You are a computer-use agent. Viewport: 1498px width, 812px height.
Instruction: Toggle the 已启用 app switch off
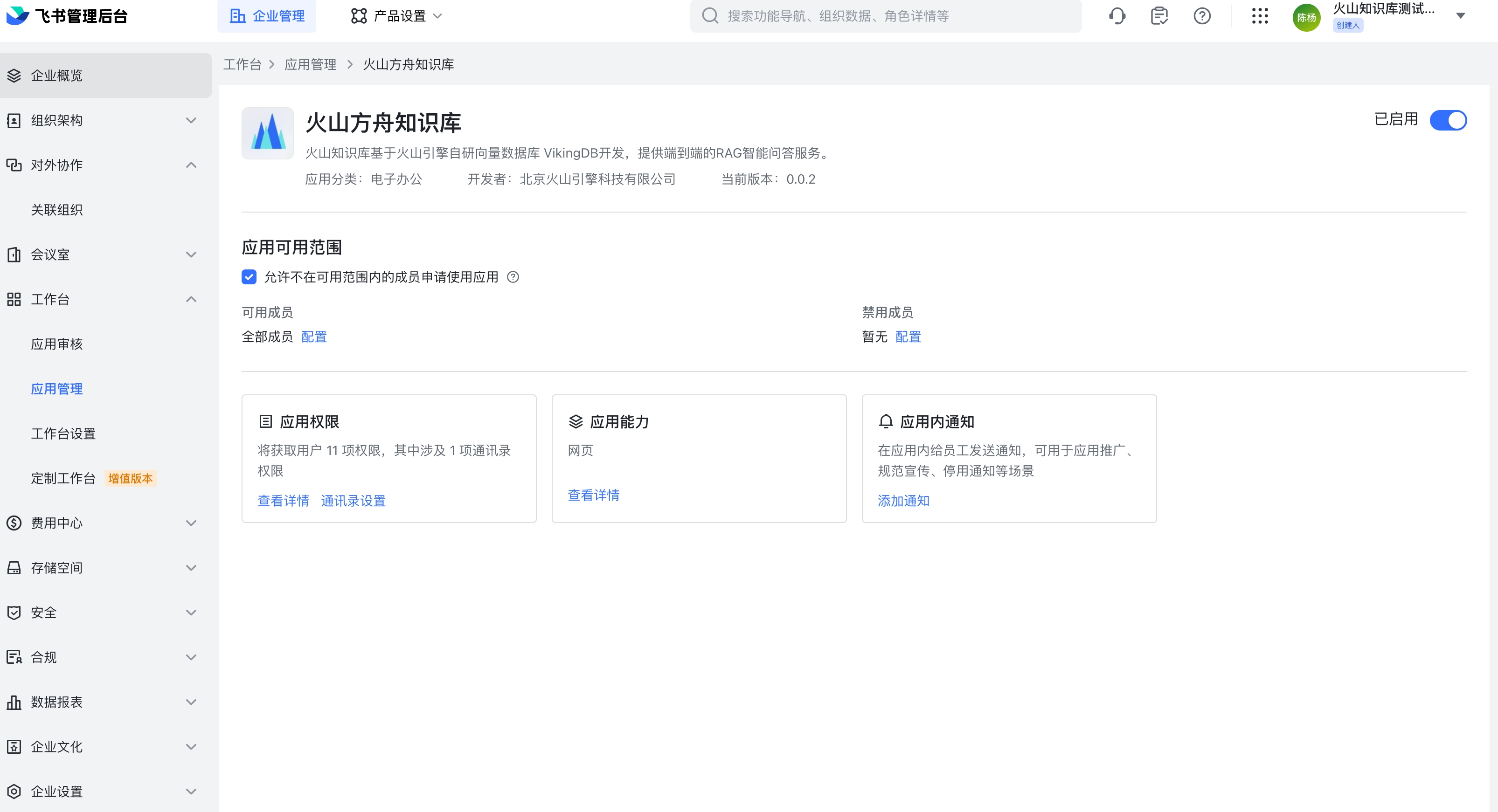pyautogui.click(x=1448, y=120)
